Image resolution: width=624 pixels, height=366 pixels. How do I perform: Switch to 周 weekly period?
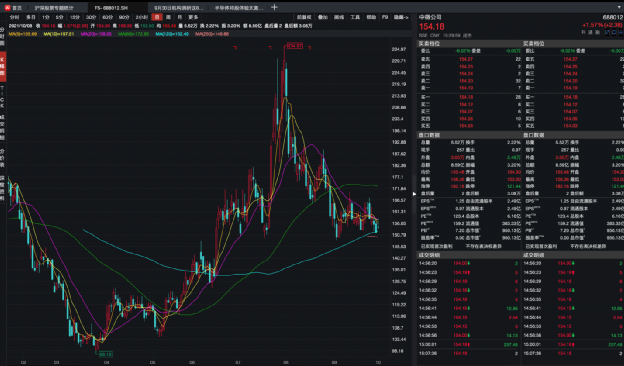(x=168, y=17)
